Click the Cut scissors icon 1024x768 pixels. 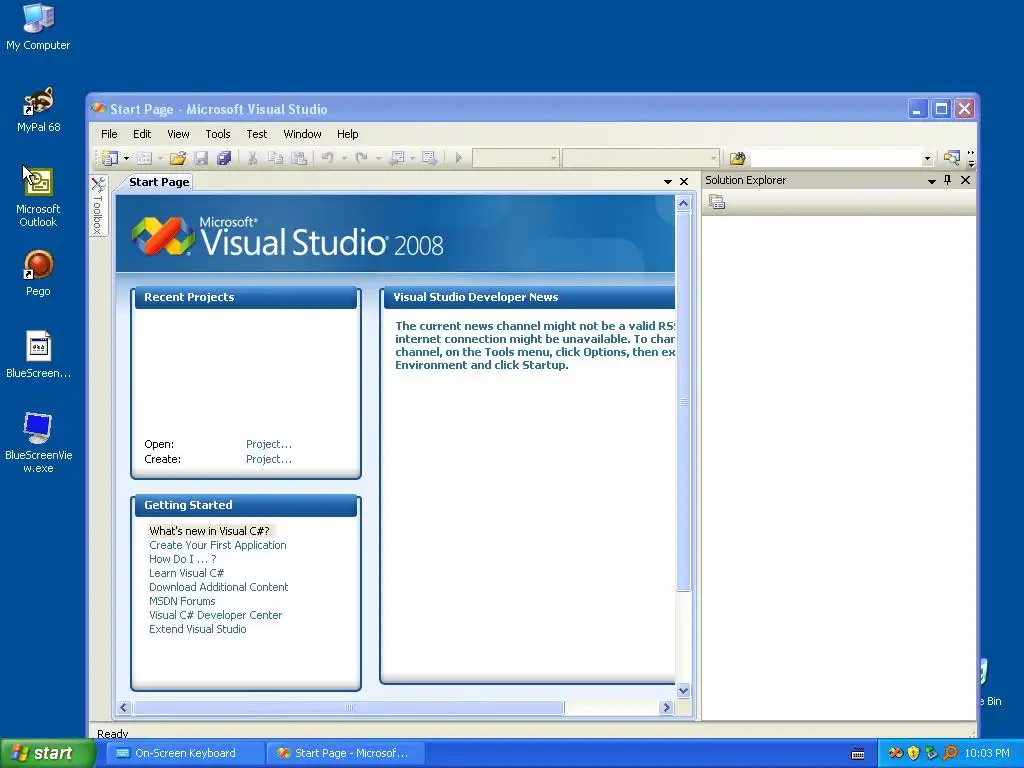coord(252,158)
